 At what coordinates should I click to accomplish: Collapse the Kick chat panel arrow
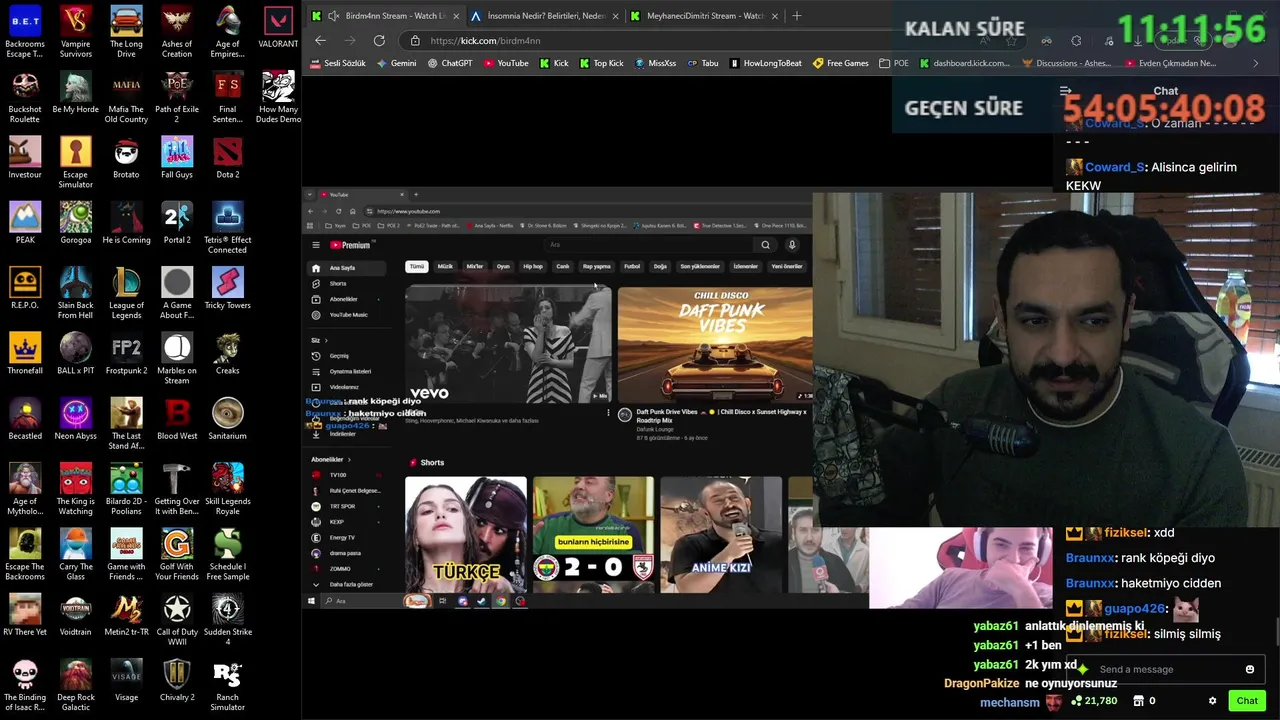coord(1065,91)
